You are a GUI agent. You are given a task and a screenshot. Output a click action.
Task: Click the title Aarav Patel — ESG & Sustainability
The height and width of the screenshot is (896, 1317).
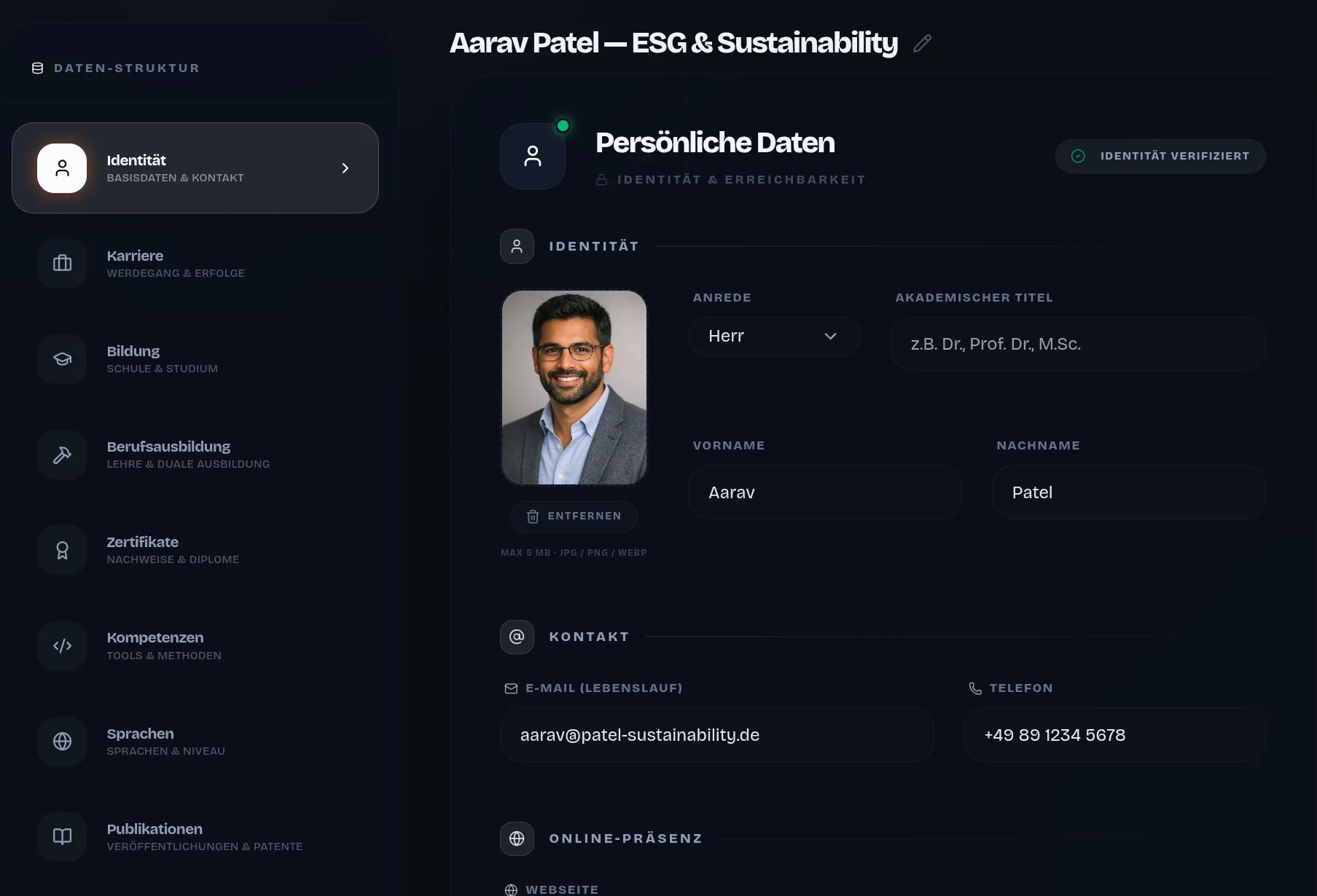click(x=673, y=43)
